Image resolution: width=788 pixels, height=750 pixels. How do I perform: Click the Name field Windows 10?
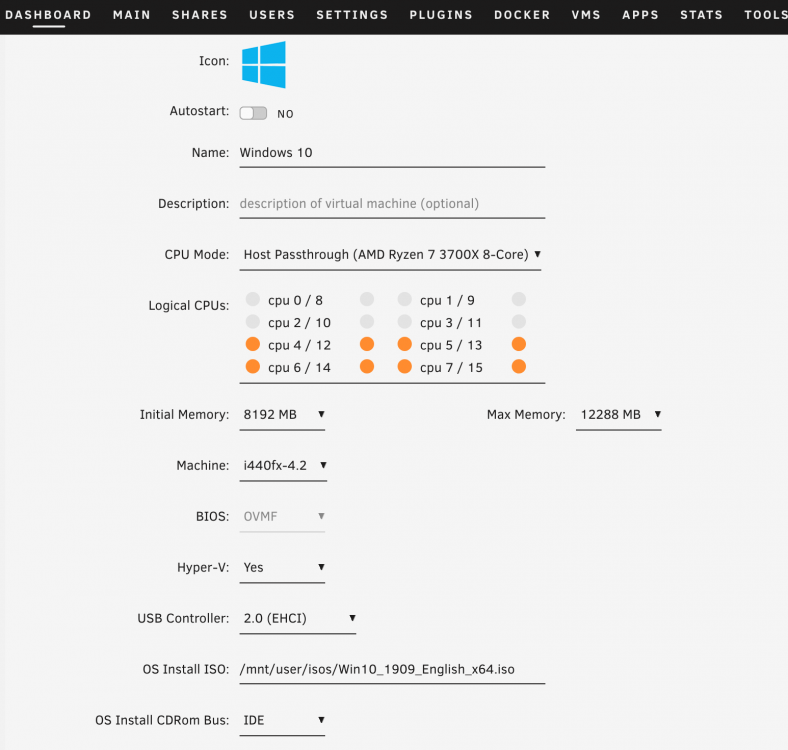coord(392,153)
